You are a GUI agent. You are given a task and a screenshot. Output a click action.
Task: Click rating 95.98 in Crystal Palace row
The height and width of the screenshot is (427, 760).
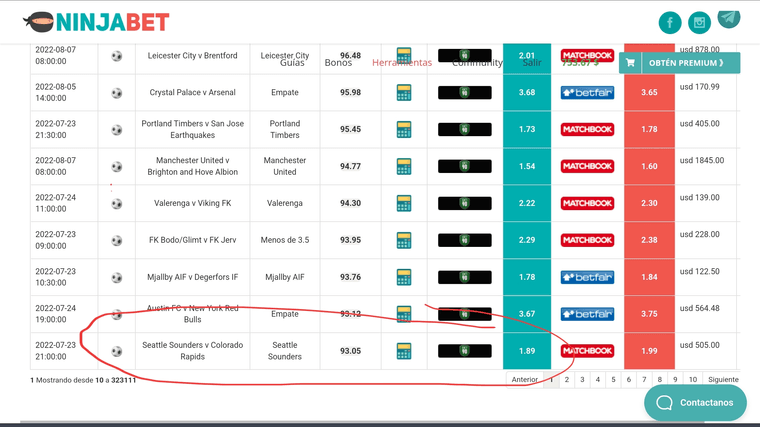click(x=350, y=93)
